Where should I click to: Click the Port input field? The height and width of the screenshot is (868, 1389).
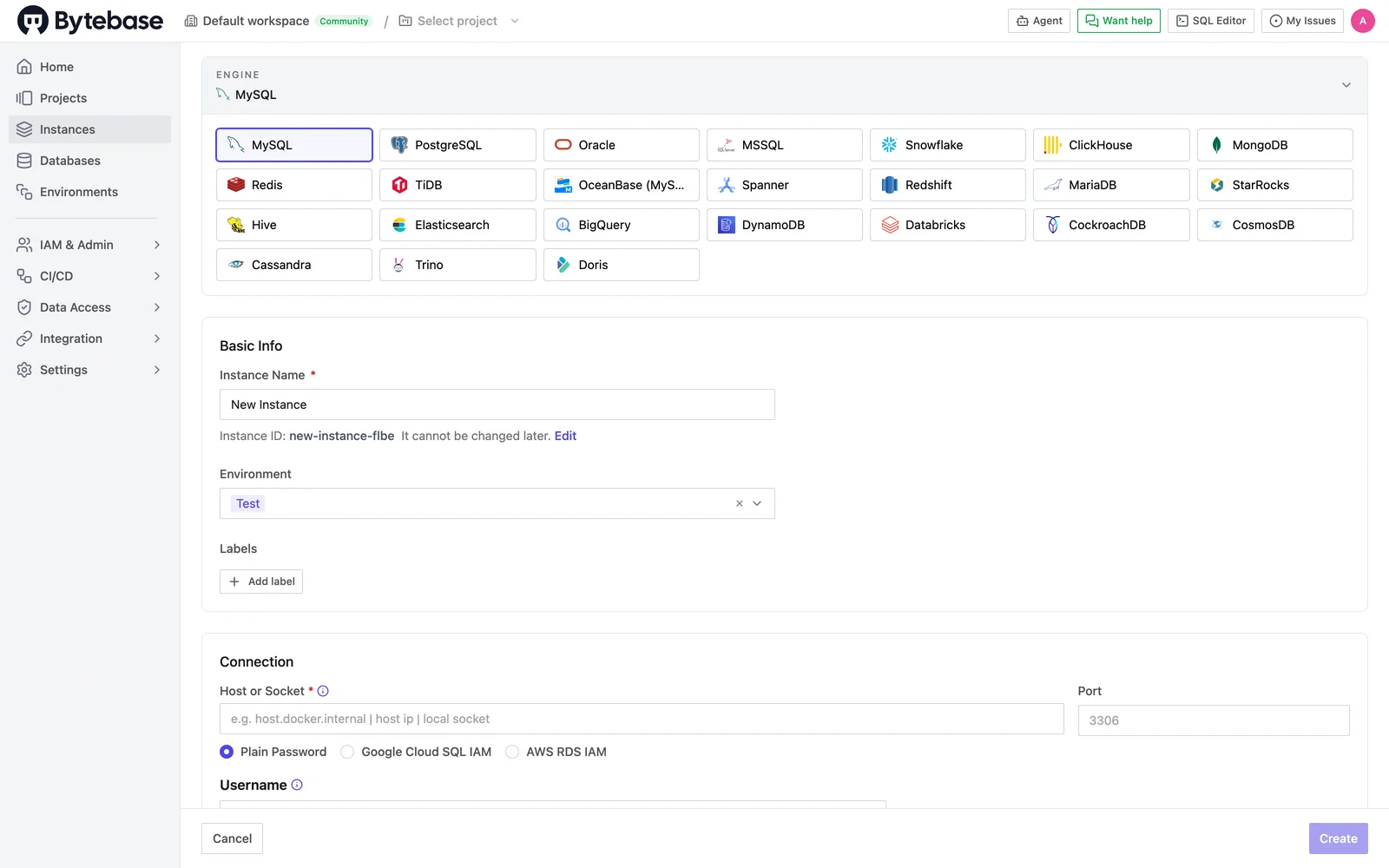point(1214,720)
